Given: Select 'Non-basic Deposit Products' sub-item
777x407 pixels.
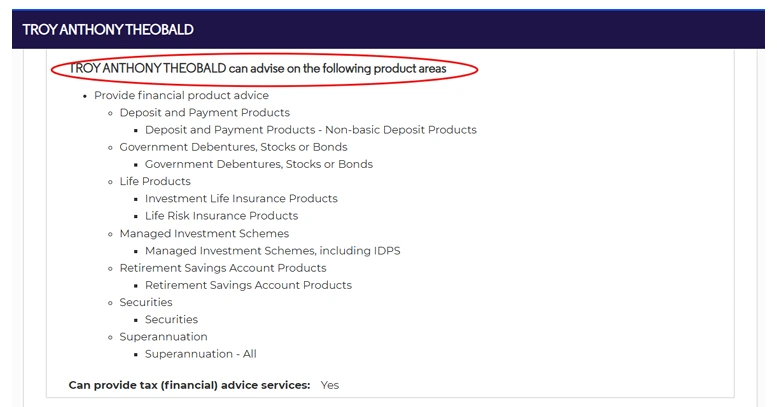Looking at the screenshot, I should (311, 130).
